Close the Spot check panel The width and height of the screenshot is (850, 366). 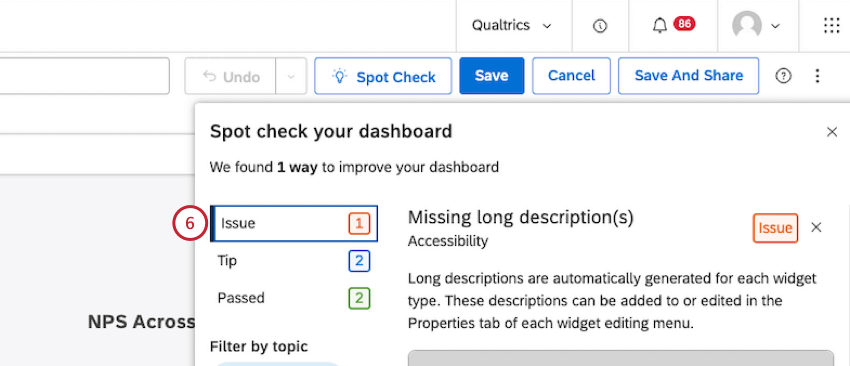tap(832, 132)
